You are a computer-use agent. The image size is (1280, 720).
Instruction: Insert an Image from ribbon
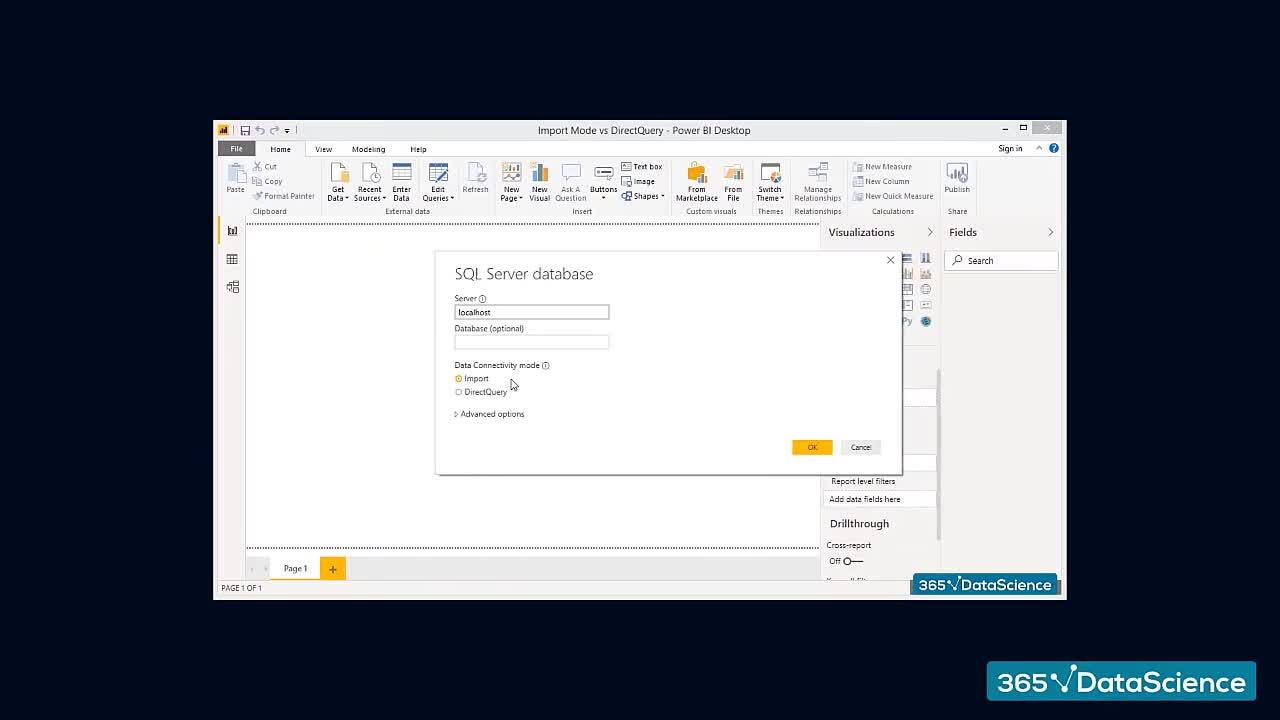638,181
